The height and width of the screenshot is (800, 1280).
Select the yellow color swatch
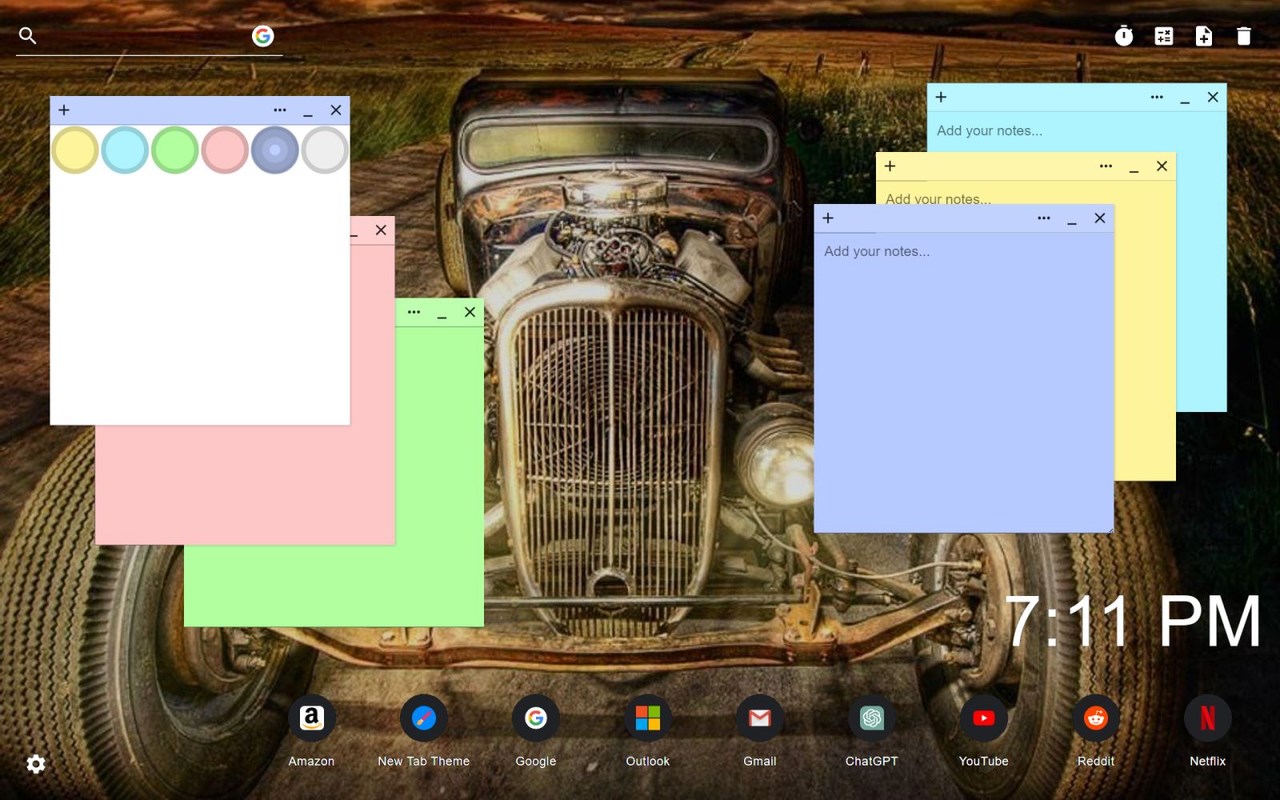coord(75,150)
